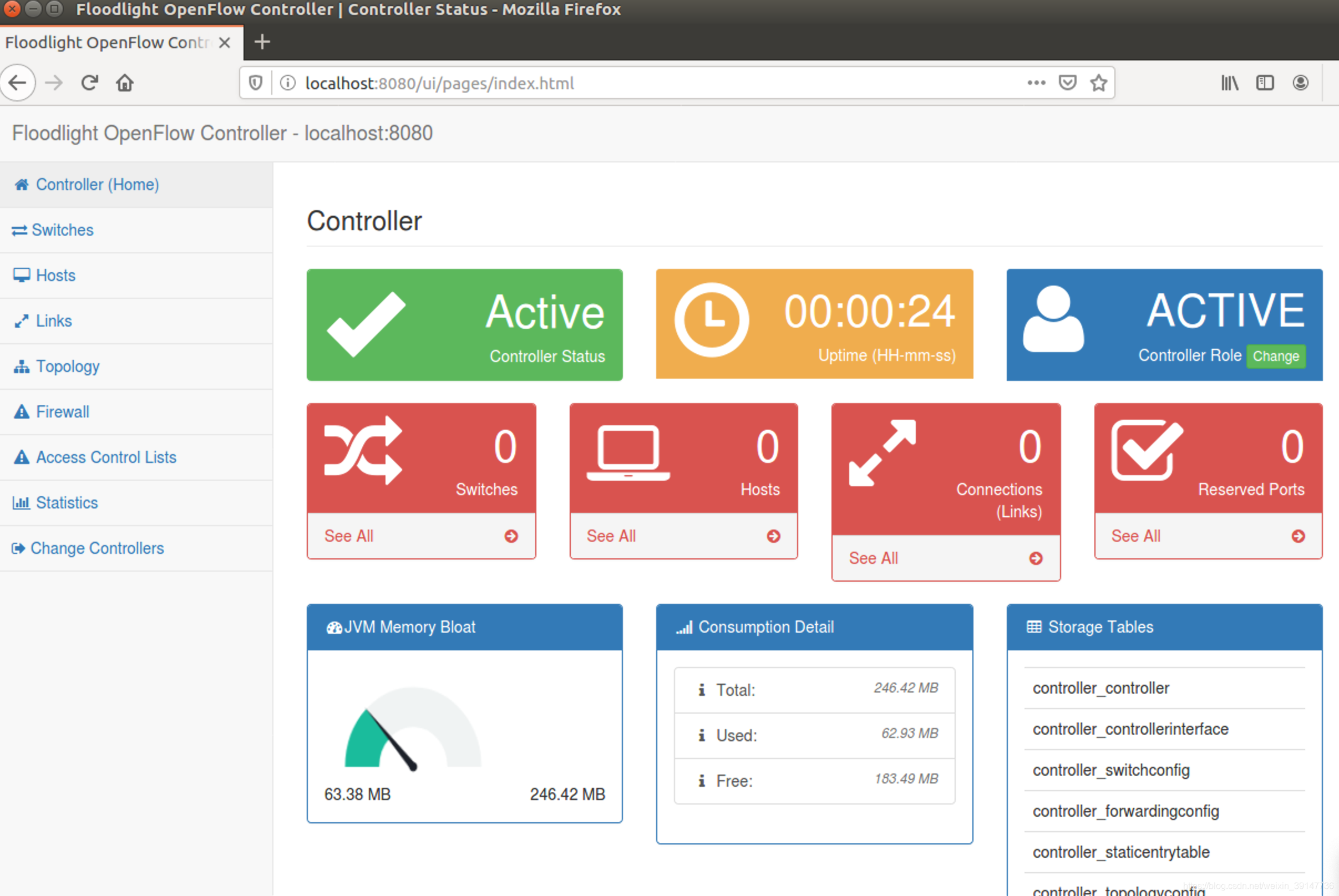This screenshot has height=896, width=1339.
Task: Click the arrow icon in Reserved Ports See All
Action: pyautogui.click(x=1299, y=536)
